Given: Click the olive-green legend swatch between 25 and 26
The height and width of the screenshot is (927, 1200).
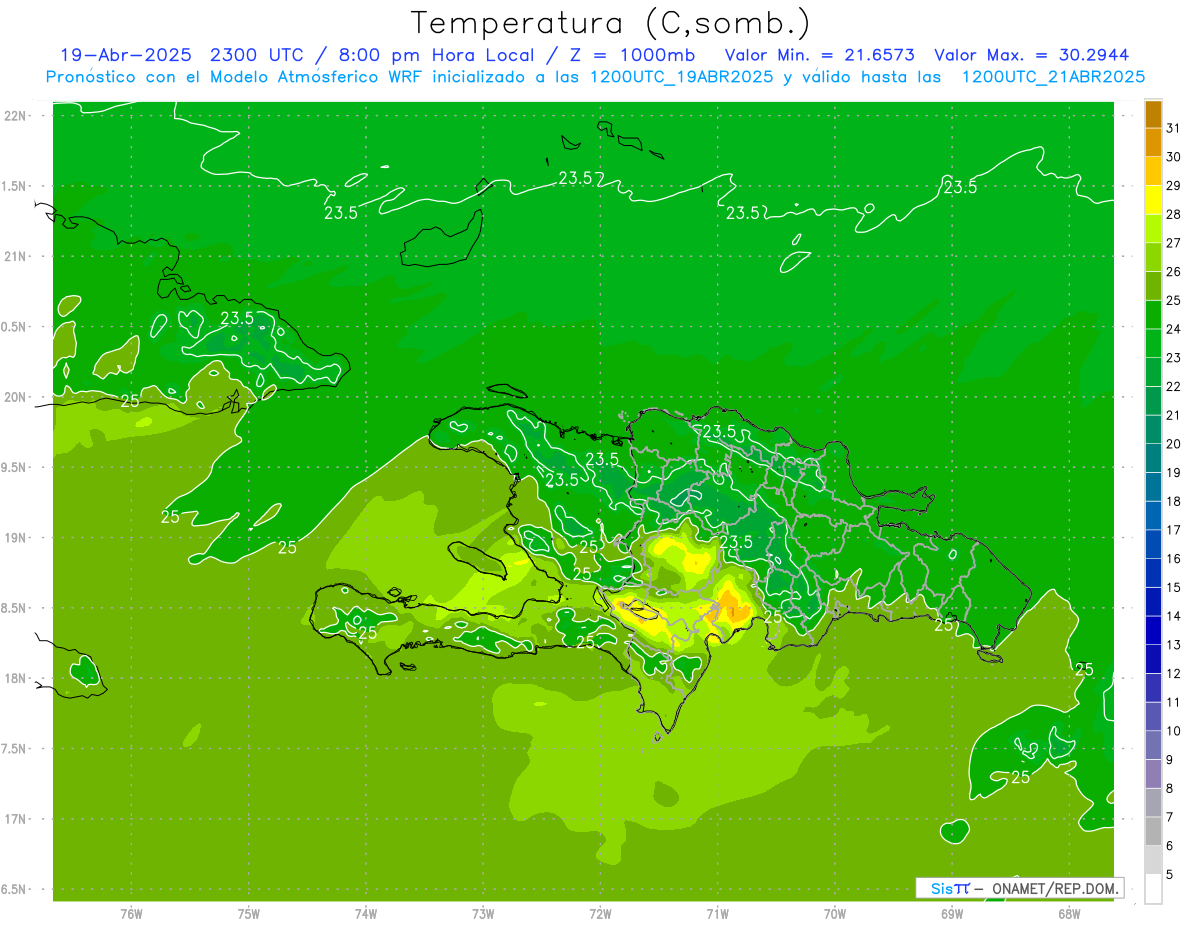Looking at the screenshot, I should [x=1153, y=286].
